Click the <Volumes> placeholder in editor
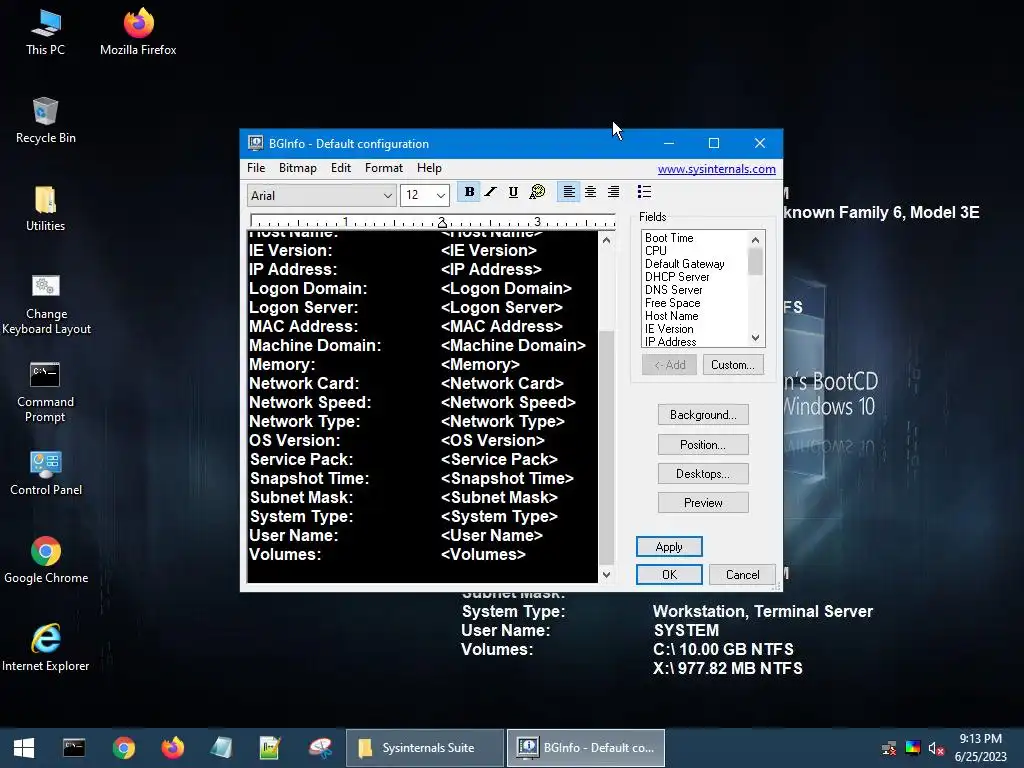The image size is (1024, 768). tap(483, 554)
